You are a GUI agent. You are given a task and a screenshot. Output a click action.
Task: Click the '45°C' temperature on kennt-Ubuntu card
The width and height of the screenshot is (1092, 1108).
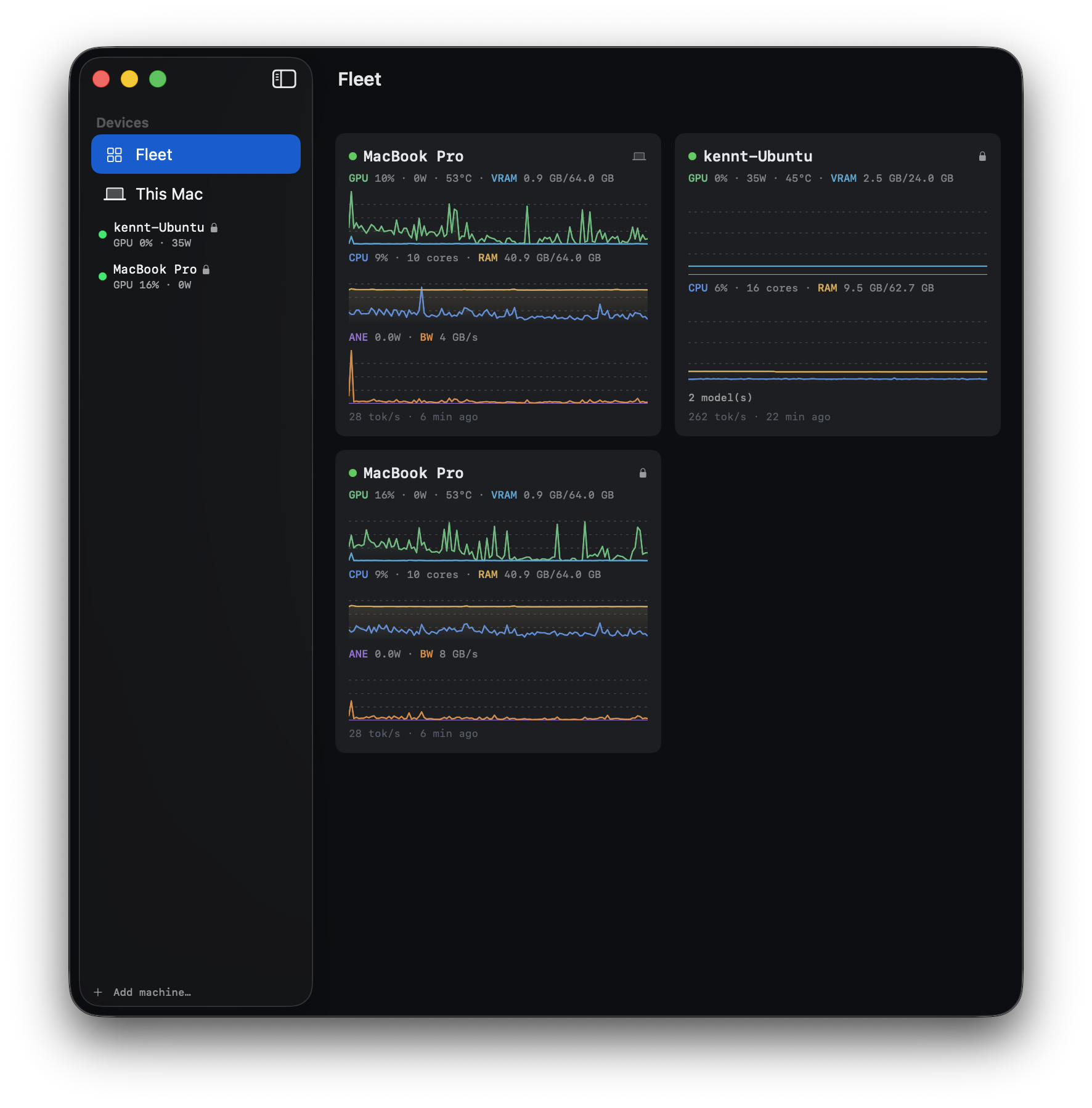pyautogui.click(x=798, y=178)
